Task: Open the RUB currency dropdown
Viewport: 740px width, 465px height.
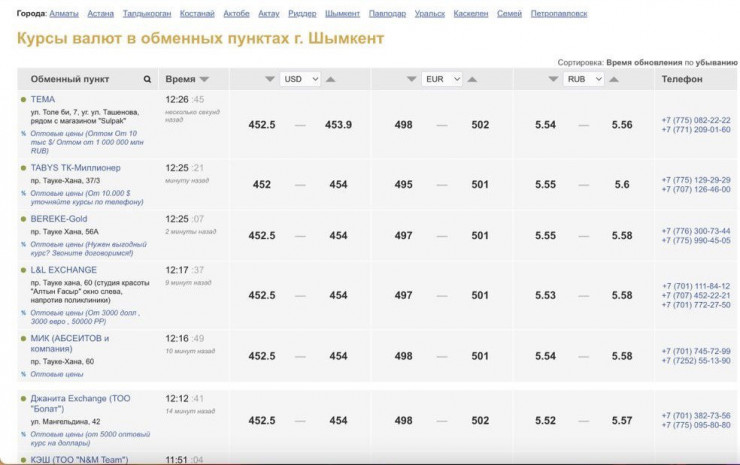Action: (x=583, y=79)
